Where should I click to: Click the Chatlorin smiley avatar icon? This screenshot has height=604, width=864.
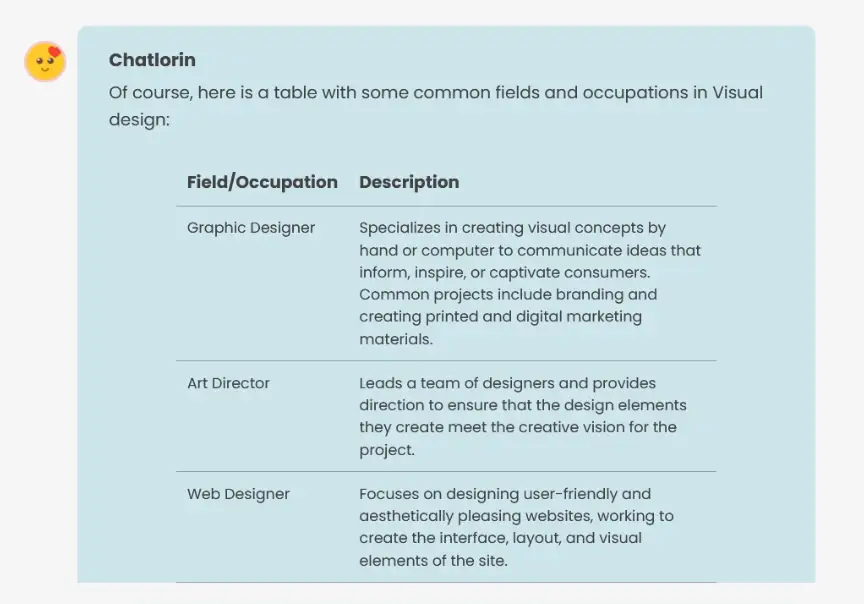(x=45, y=62)
